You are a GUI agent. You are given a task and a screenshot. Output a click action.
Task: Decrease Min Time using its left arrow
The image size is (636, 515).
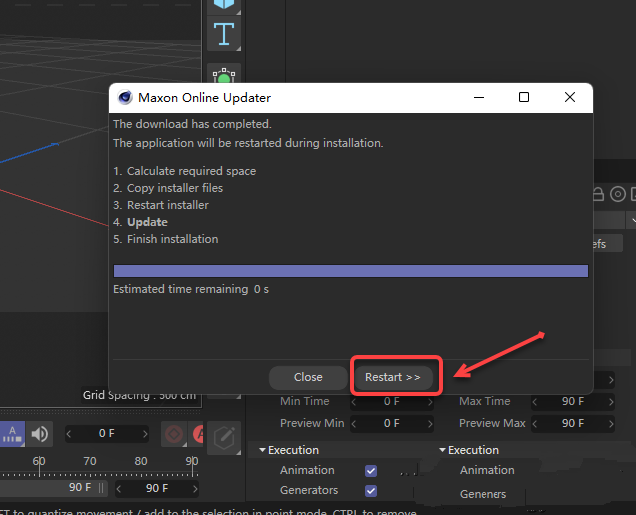tap(354, 402)
